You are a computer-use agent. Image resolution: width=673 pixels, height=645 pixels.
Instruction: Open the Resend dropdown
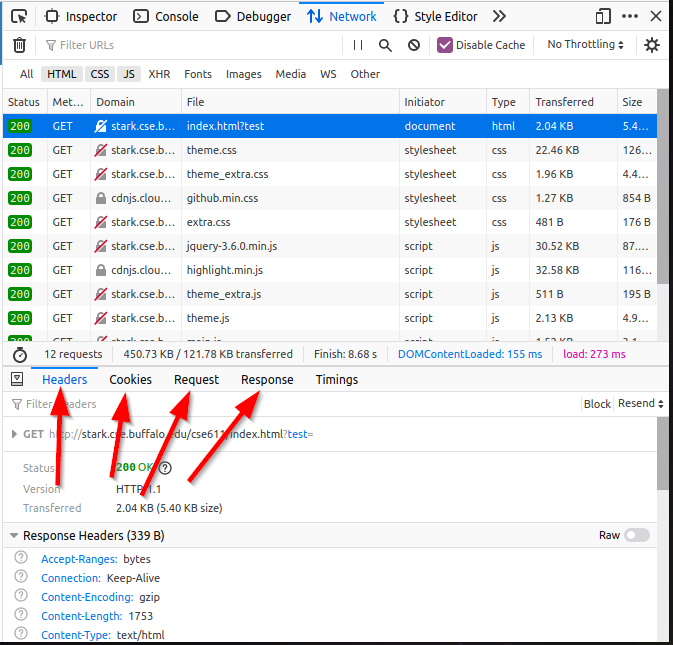click(x=641, y=404)
